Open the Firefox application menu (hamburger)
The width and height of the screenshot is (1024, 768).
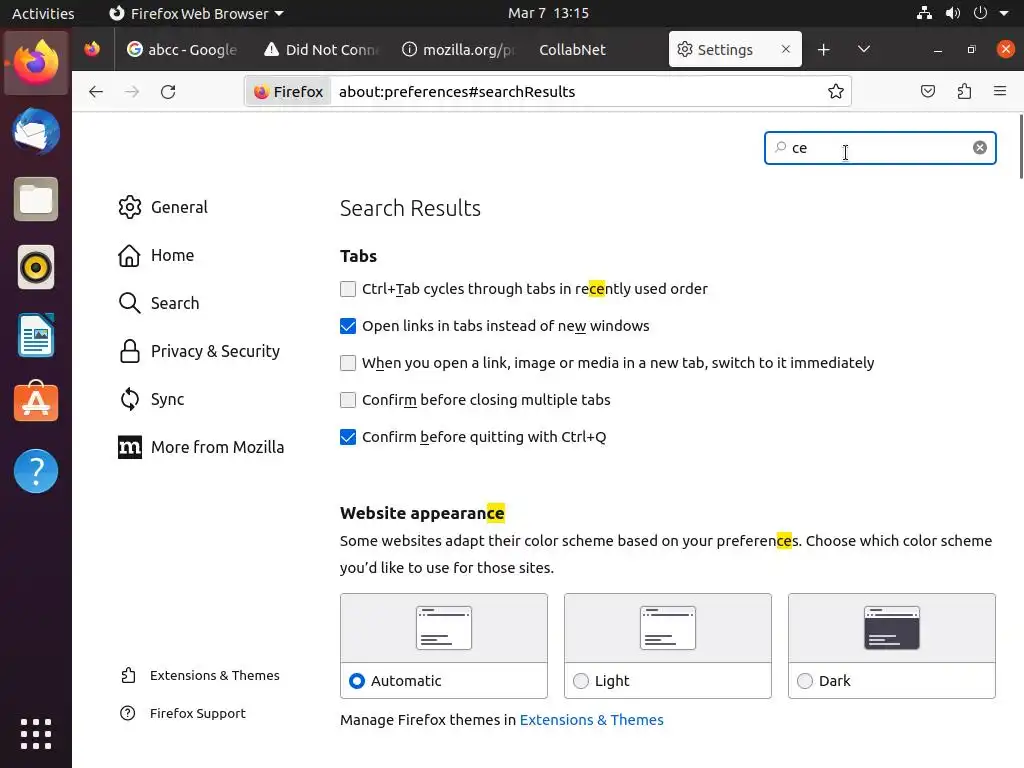[x=1000, y=92]
